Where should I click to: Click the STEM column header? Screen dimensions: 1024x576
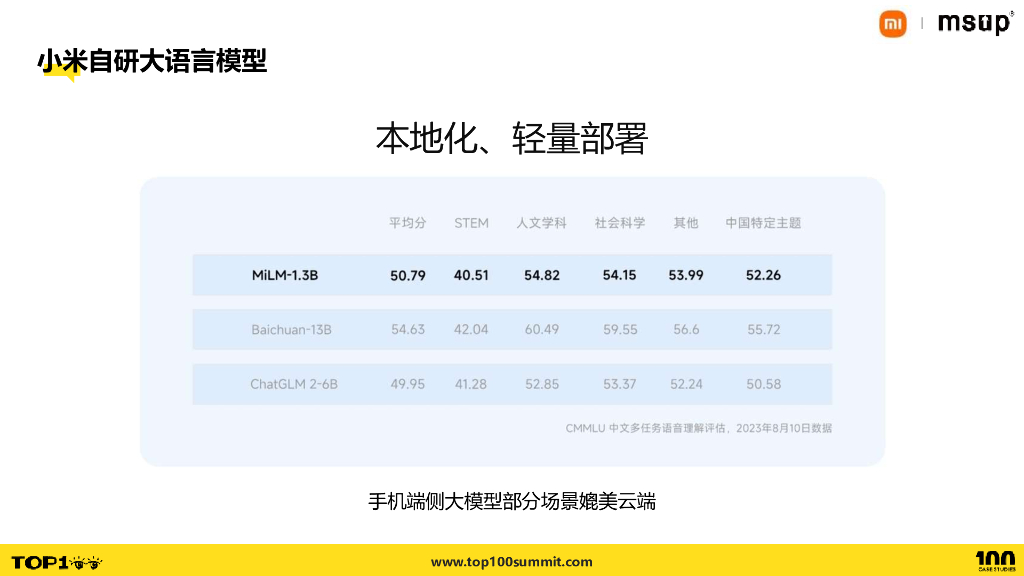(472, 223)
